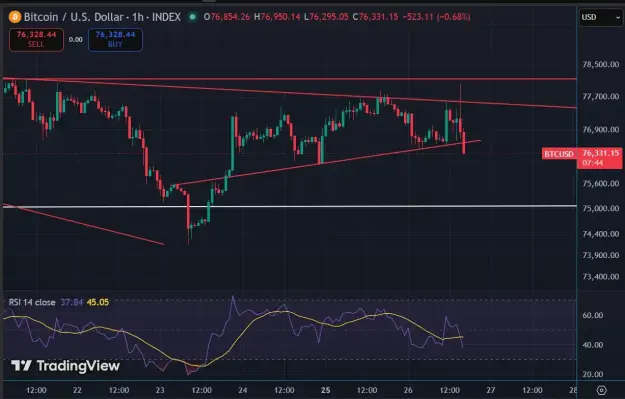This screenshot has height=399, width=625.
Task: Click the 78,500.00 price axis label
Action: [601, 64]
